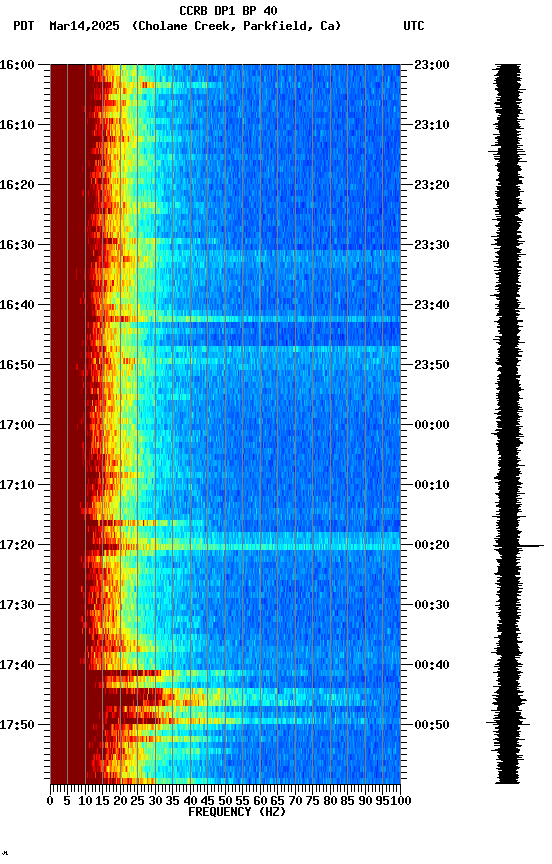
Task: Click the 00:10 UTC time label
Action: [x=432, y=485]
